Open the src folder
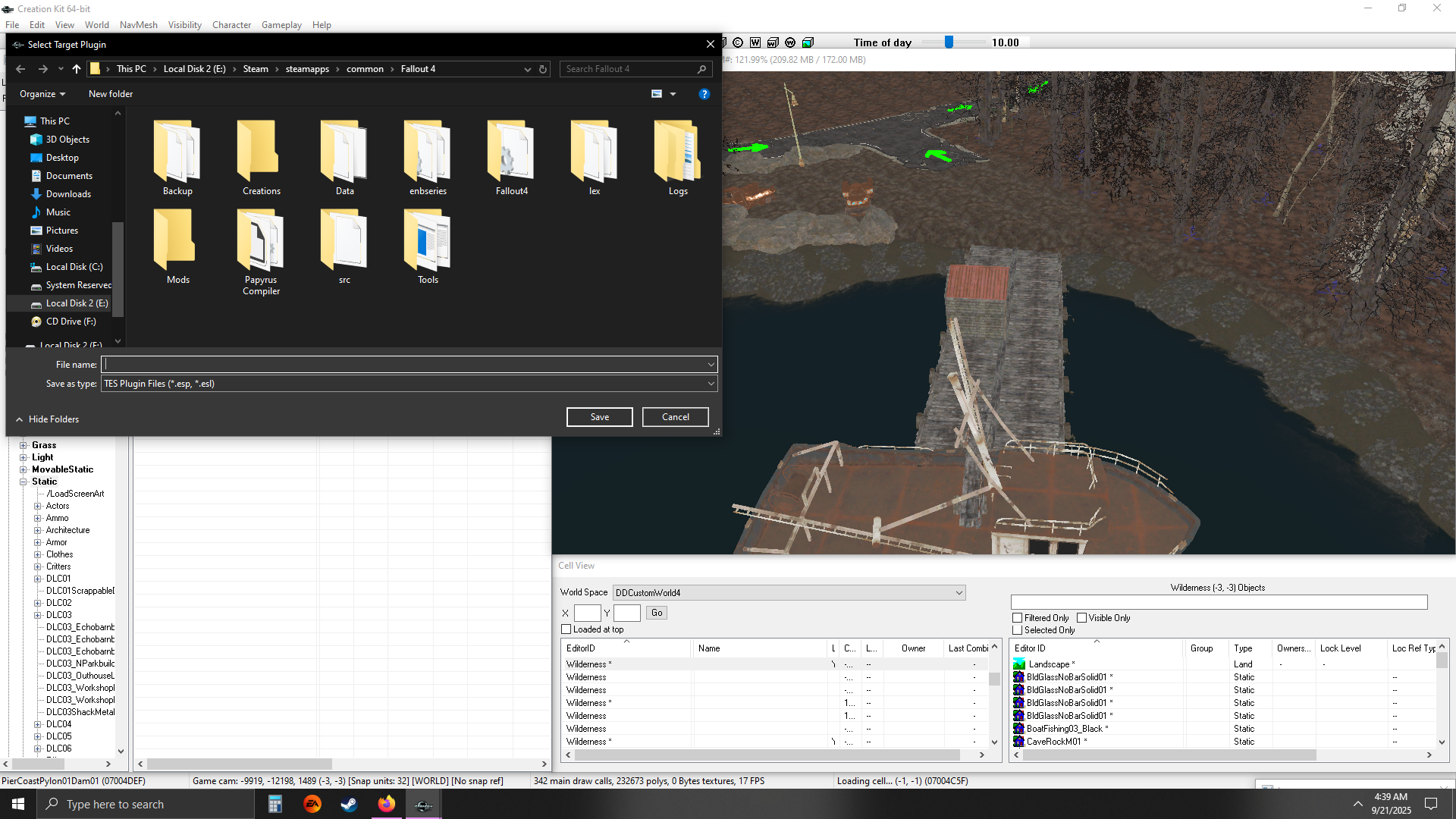The width and height of the screenshot is (1456, 819). tap(344, 247)
